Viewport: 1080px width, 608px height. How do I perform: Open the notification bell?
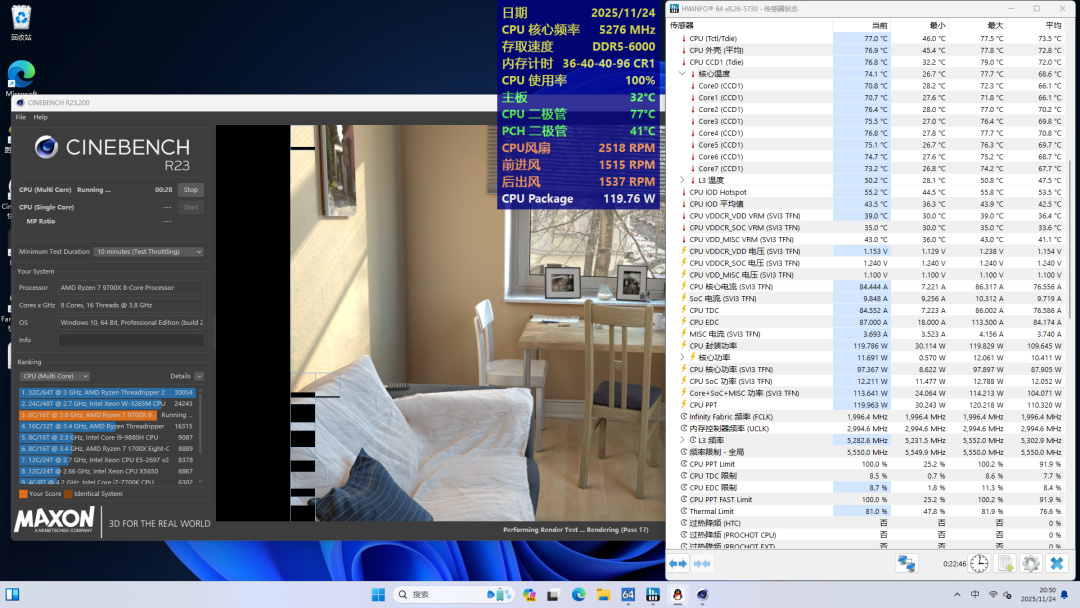[x=1064, y=594]
